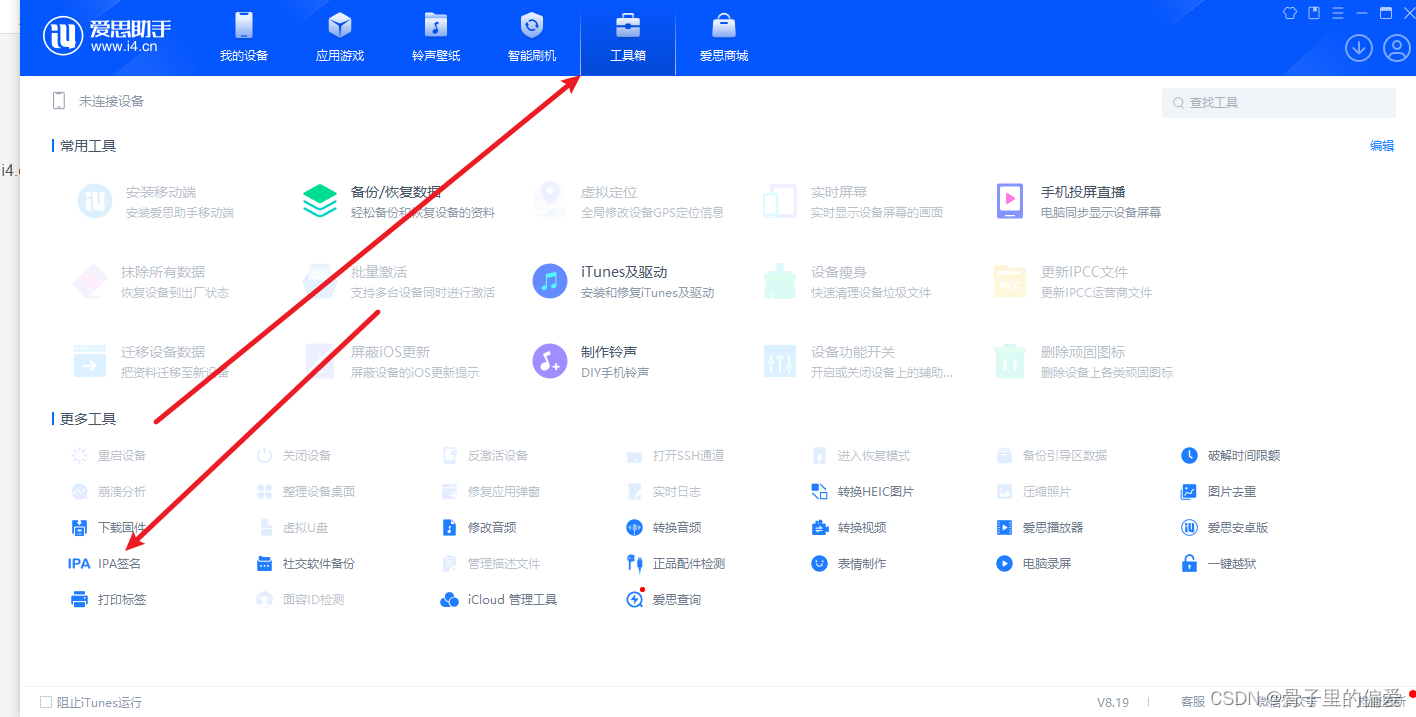Viewport: 1416px width, 717px height.
Task: Open the user account avatar menu
Action: 1395,47
